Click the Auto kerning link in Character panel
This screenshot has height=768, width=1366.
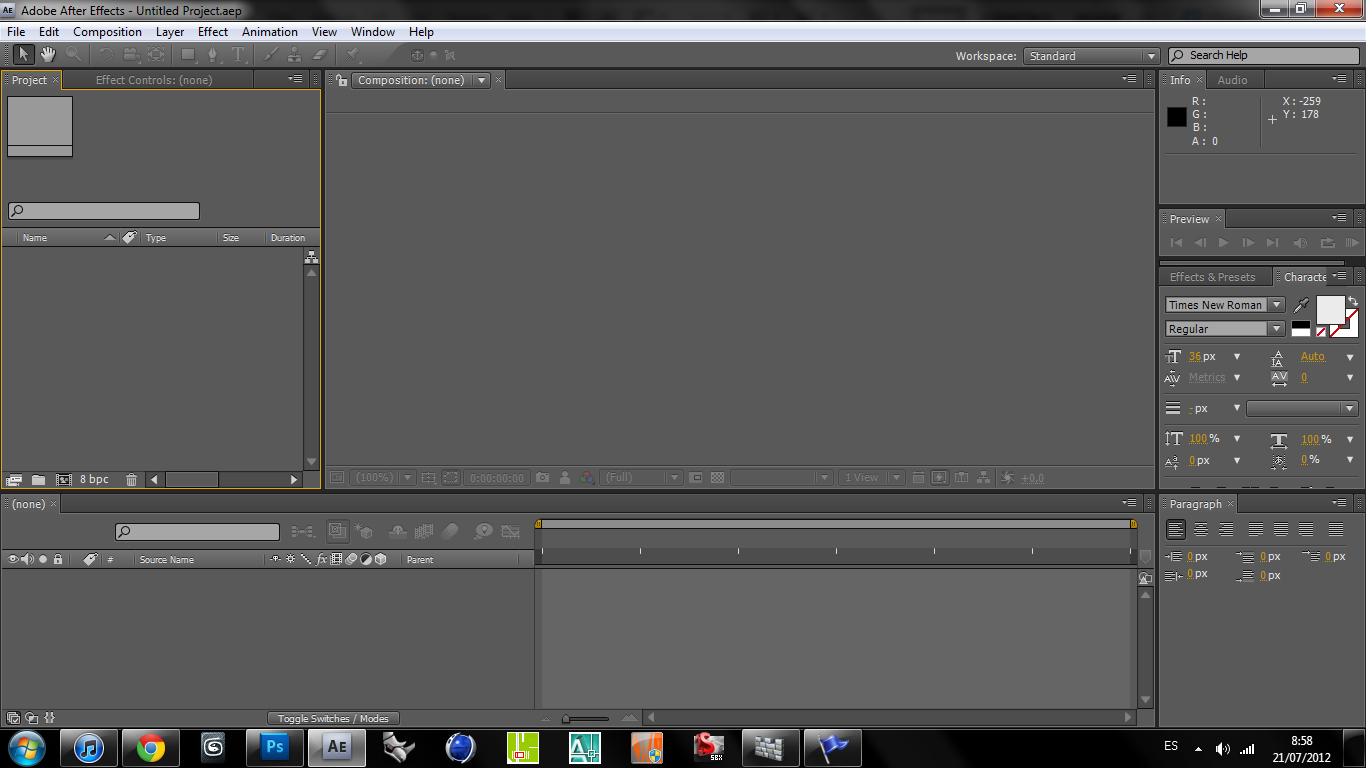click(1313, 356)
